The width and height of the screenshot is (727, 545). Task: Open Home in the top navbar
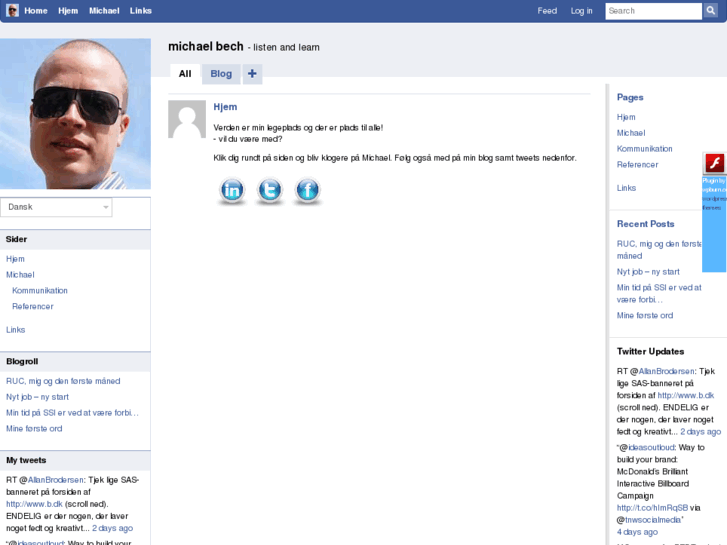[x=36, y=11]
